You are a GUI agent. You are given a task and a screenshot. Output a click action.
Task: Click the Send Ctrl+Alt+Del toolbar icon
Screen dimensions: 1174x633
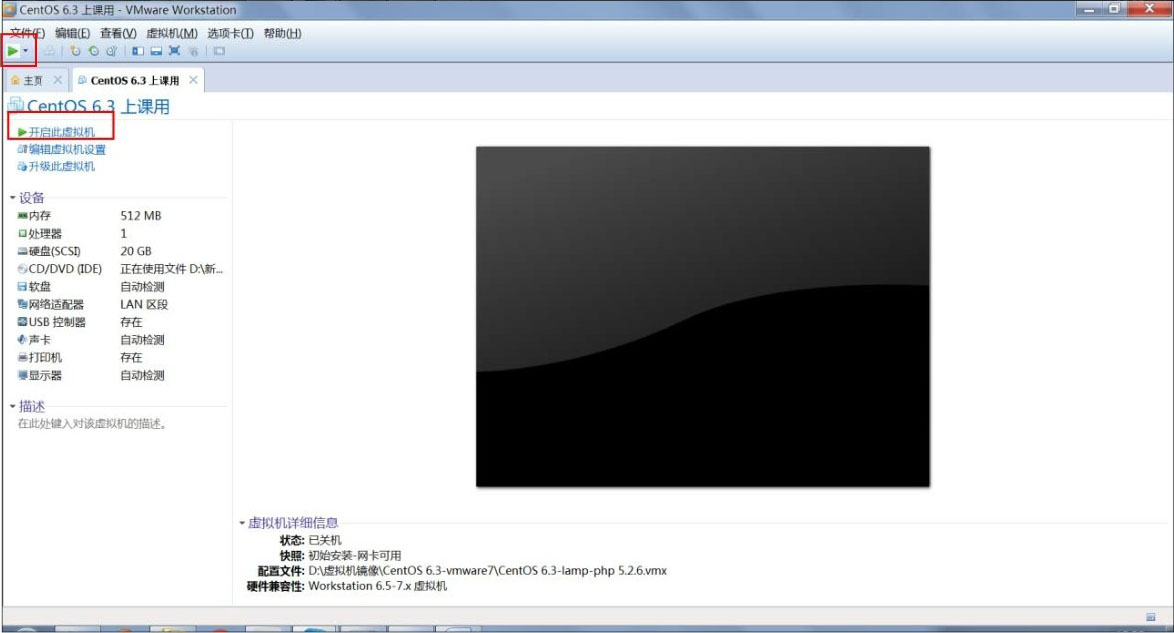49,51
